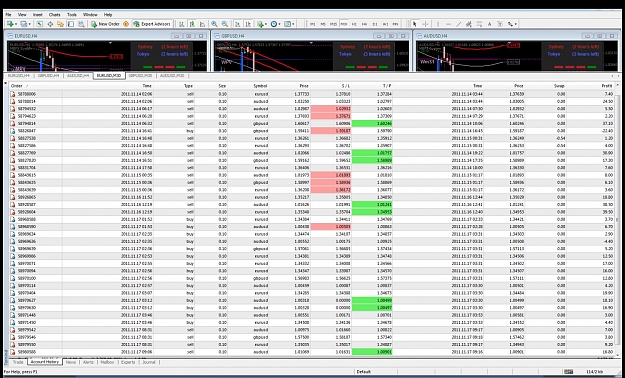625x378 pixels.
Task: Select the Text tool A icon
Action: coord(490,24)
